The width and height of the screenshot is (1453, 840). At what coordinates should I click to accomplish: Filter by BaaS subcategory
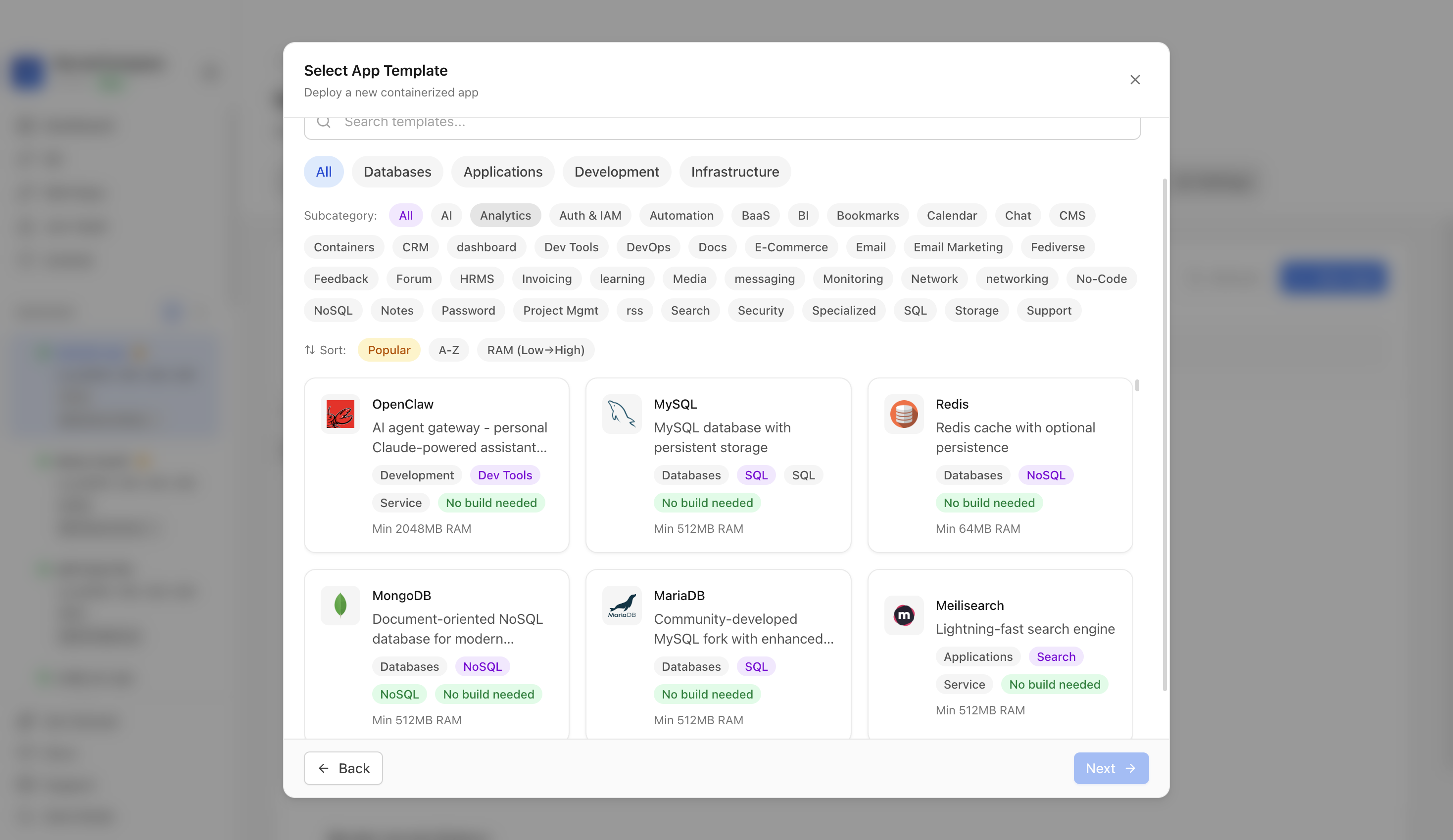[755, 215]
